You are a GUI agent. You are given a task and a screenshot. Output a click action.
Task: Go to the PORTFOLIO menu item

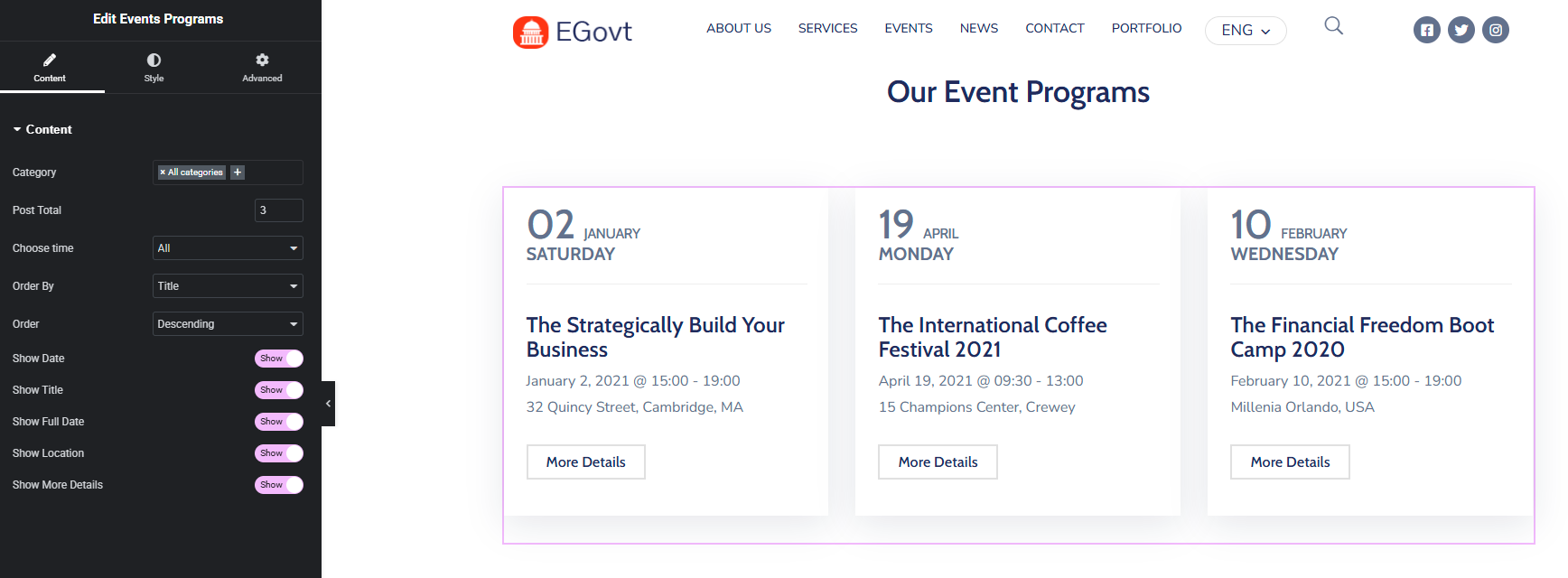coord(1146,28)
